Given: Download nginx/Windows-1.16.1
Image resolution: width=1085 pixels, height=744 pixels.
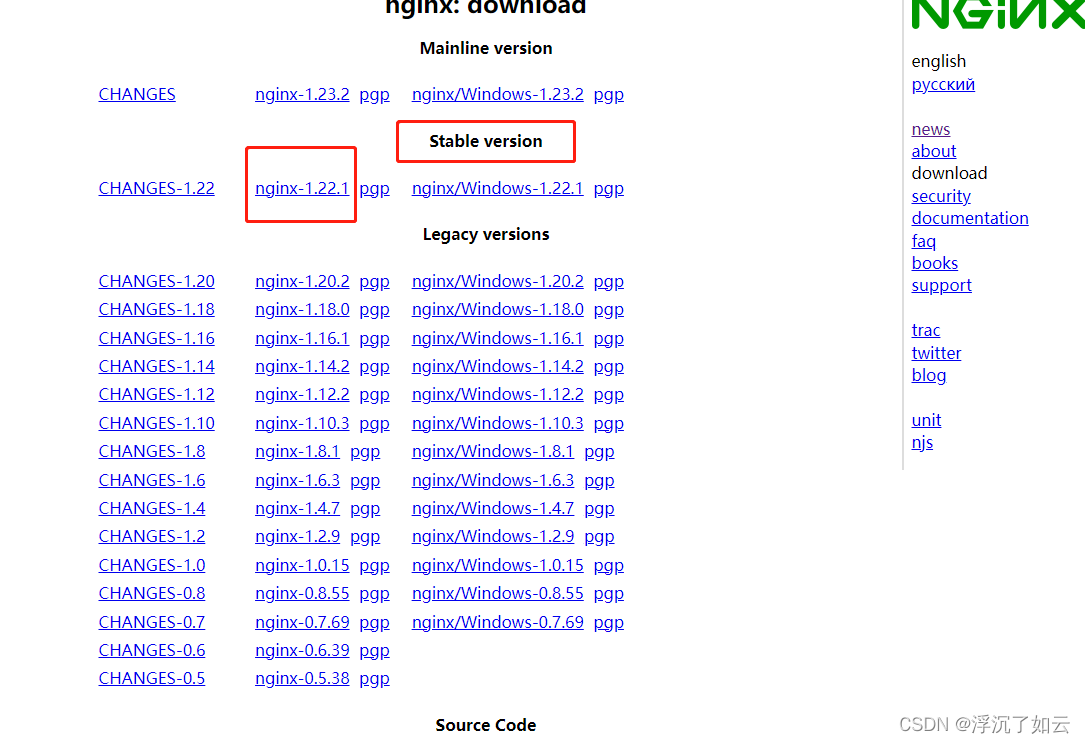Looking at the screenshot, I should (x=498, y=338).
